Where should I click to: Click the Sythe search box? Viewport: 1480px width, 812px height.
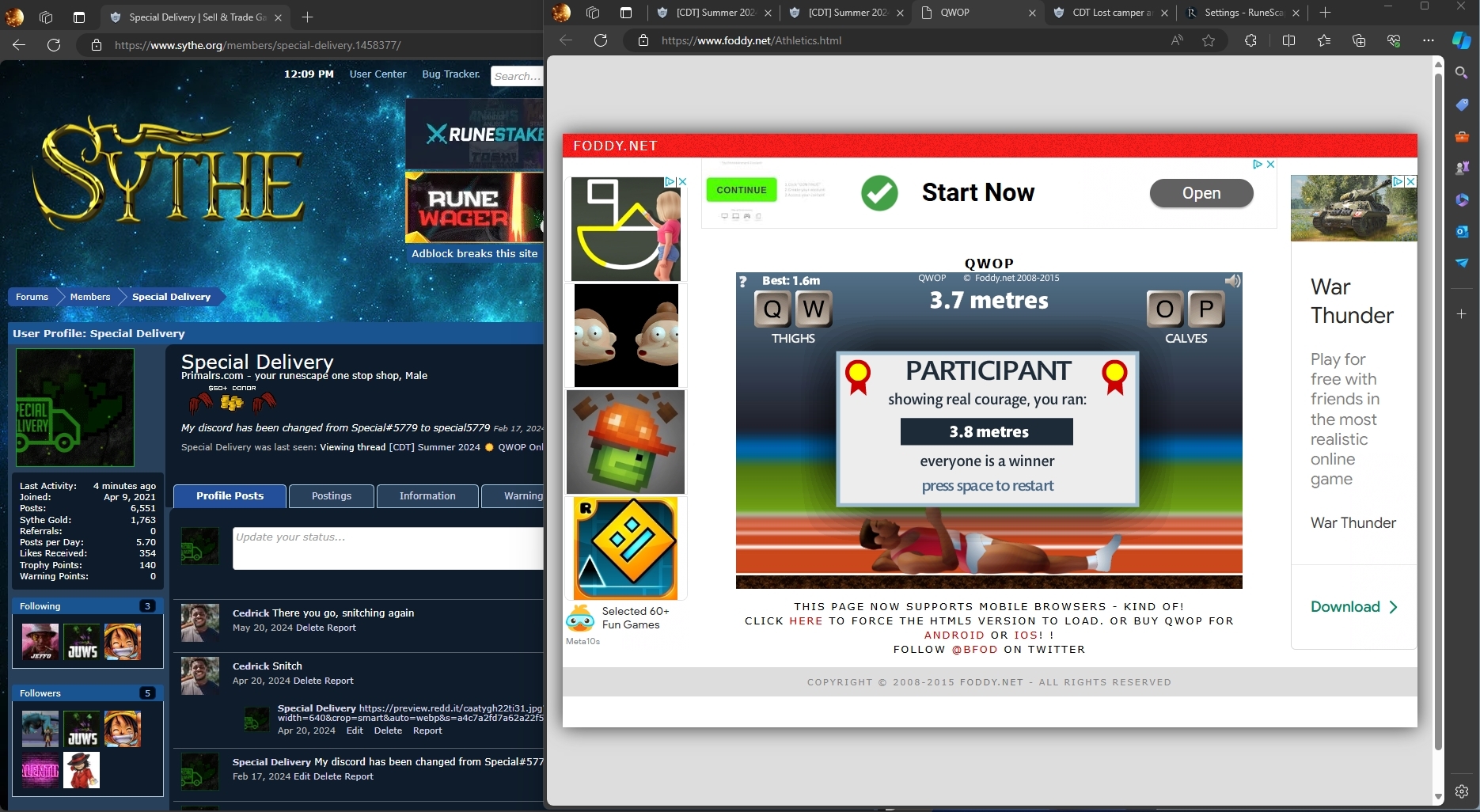point(517,76)
